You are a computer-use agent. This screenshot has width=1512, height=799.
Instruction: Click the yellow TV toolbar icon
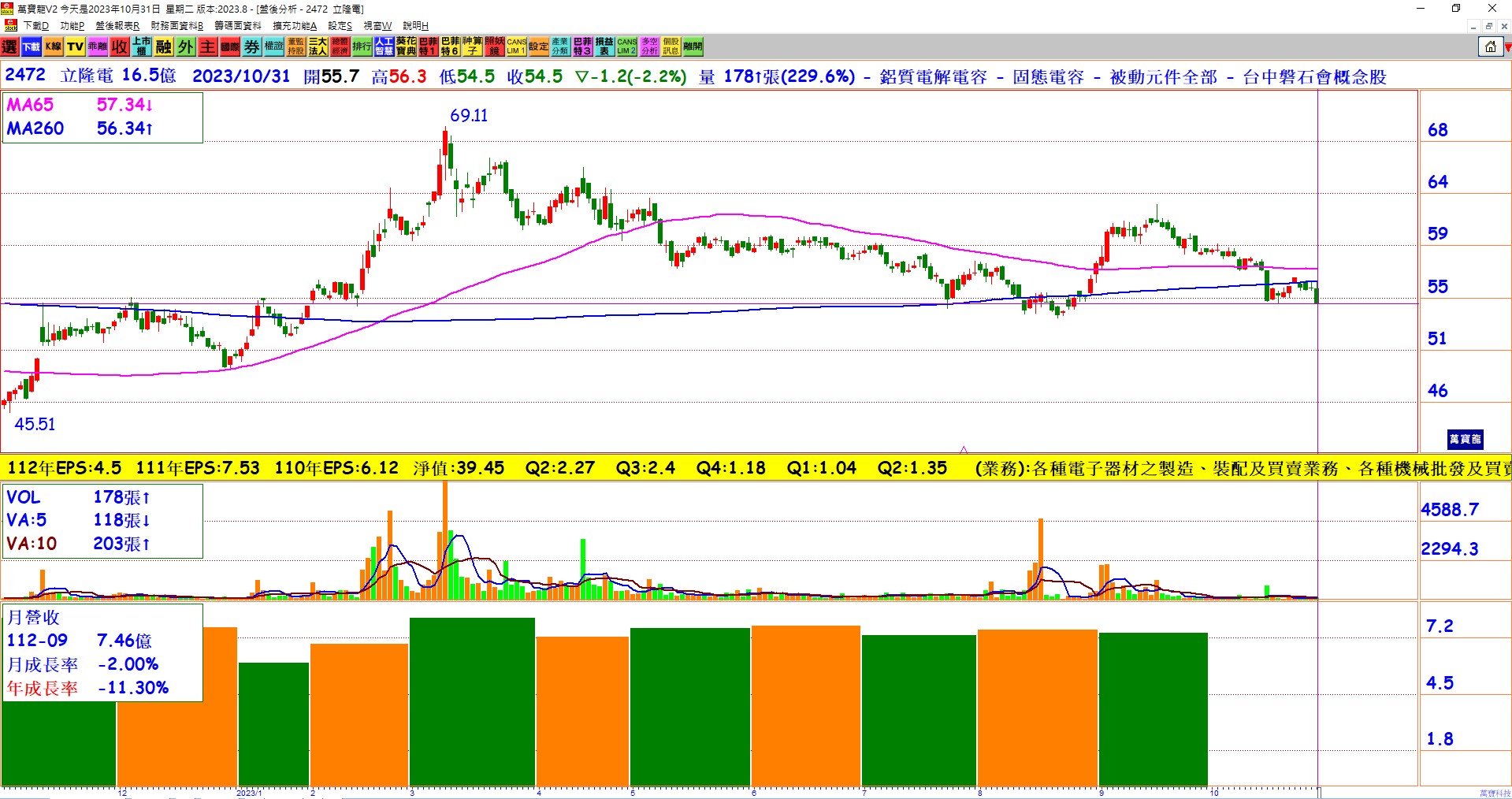[75, 47]
